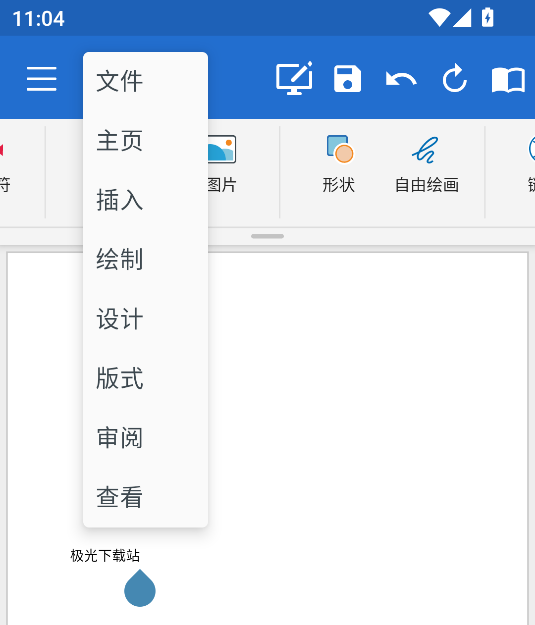The width and height of the screenshot is (535, 625).
Task: Tap the ribbon collapse handle bar
Action: click(x=268, y=236)
